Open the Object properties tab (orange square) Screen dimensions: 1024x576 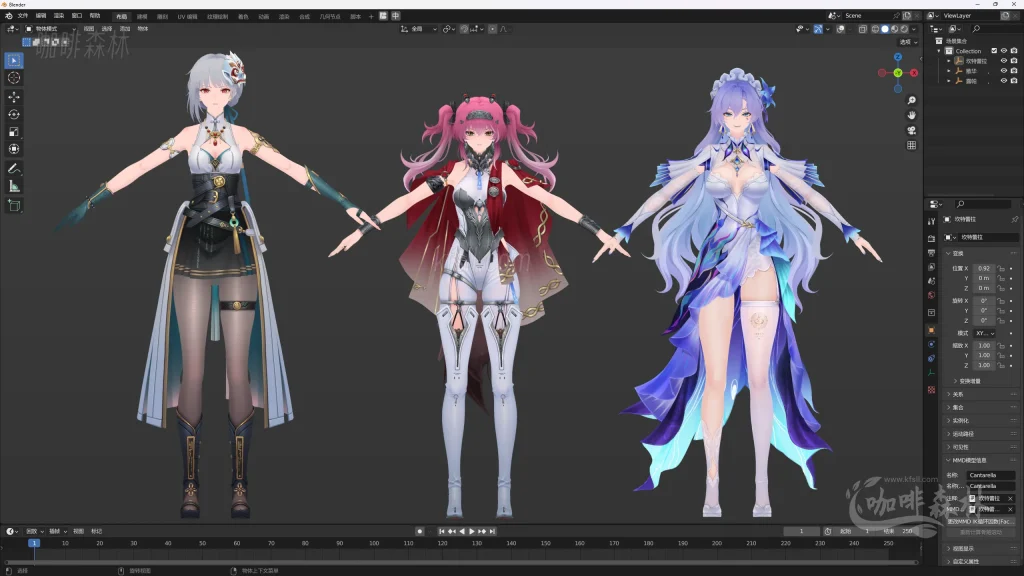click(x=931, y=330)
